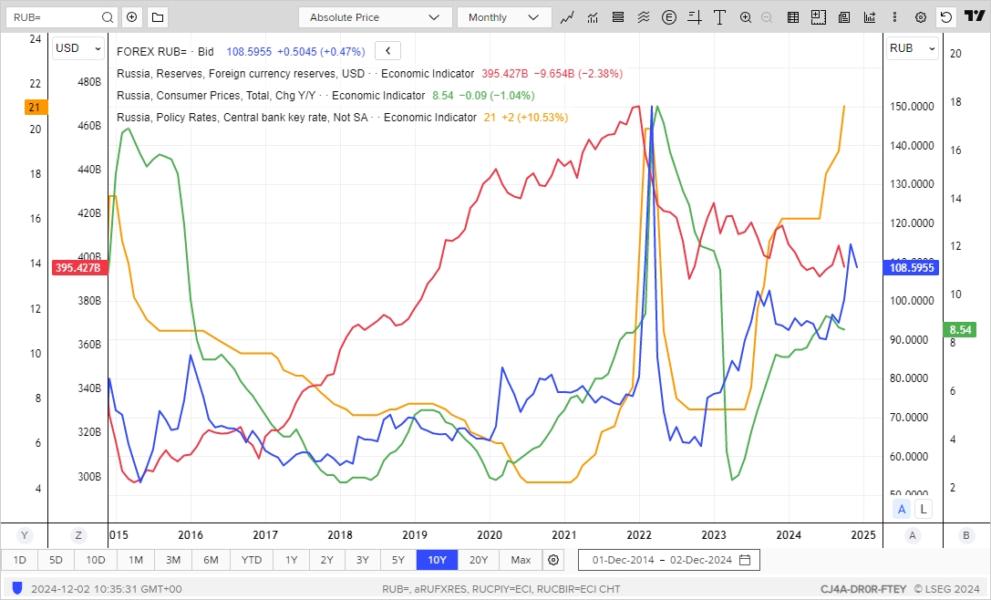Click the blue 108.5955 axis value tag
Viewport: 991px width, 600px height.
[x=911, y=267]
